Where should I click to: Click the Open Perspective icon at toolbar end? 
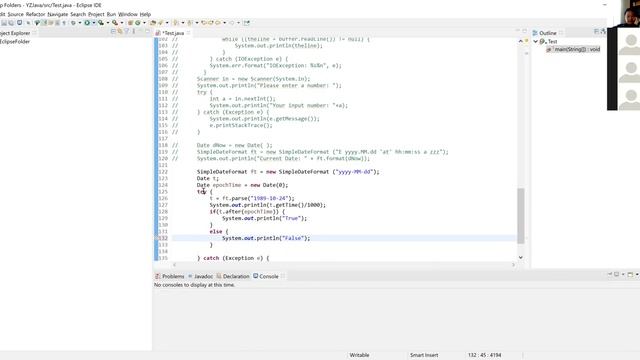coord(247,23)
